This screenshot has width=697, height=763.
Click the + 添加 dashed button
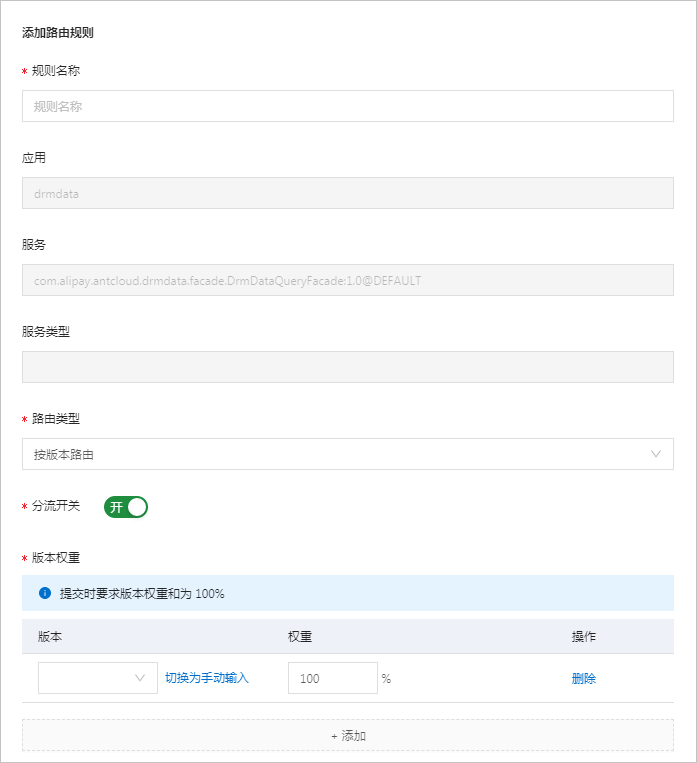pyautogui.click(x=348, y=736)
